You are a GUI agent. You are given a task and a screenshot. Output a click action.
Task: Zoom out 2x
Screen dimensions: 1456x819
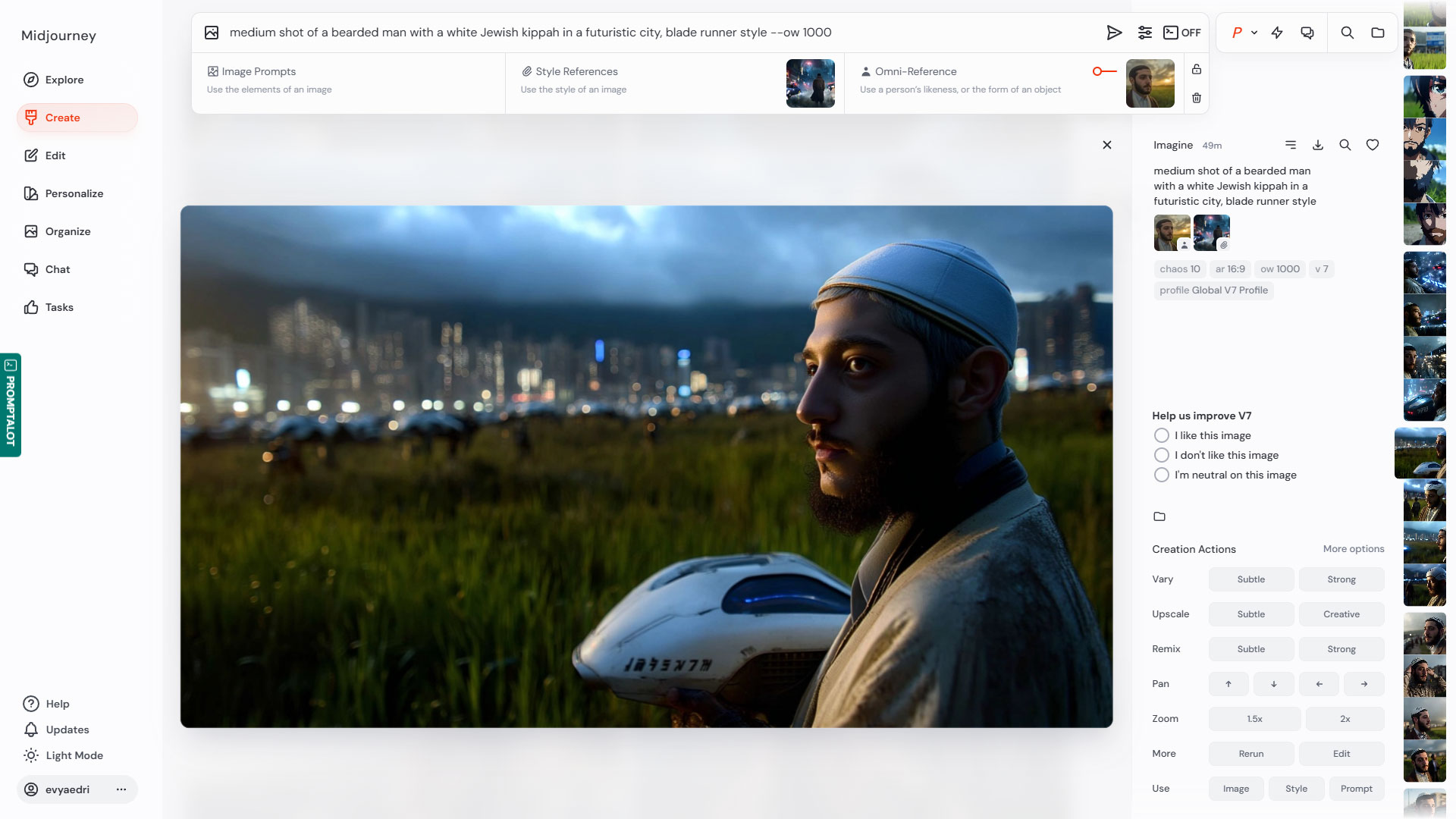(1345, 719)
